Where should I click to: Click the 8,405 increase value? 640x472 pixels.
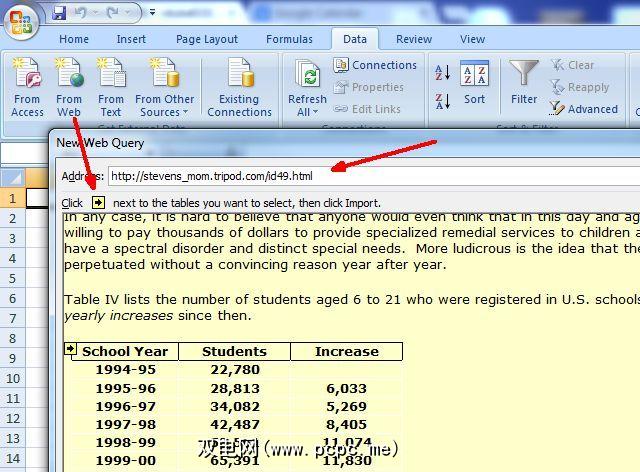(x=346, y=424)
